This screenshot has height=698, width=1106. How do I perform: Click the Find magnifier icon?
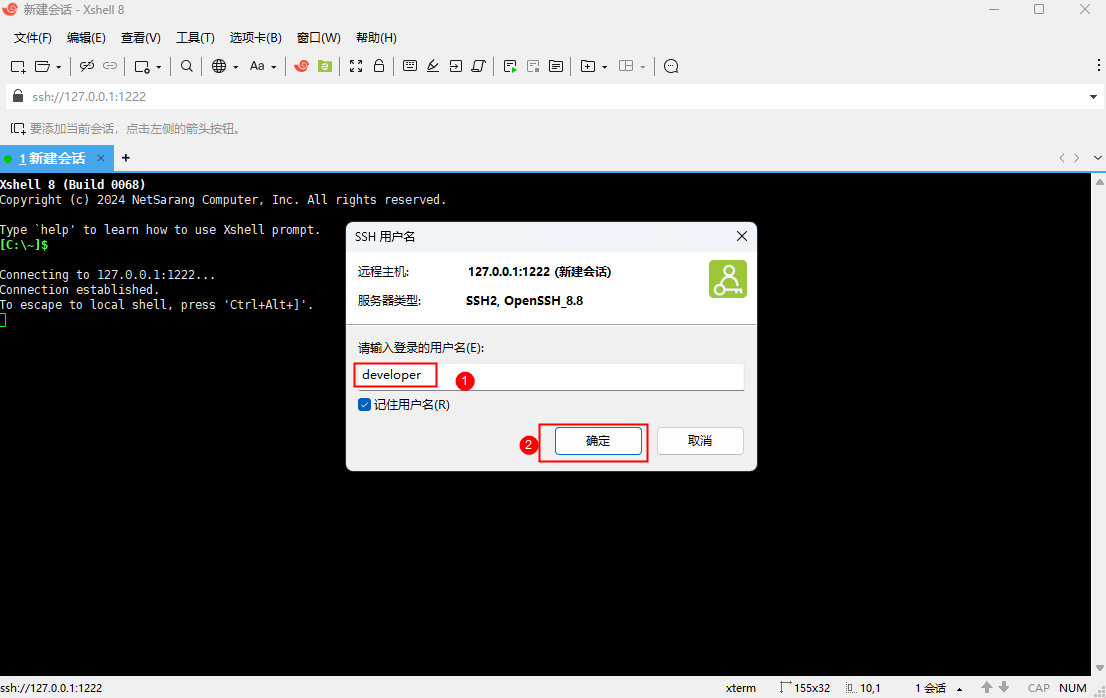coord(187,66)
